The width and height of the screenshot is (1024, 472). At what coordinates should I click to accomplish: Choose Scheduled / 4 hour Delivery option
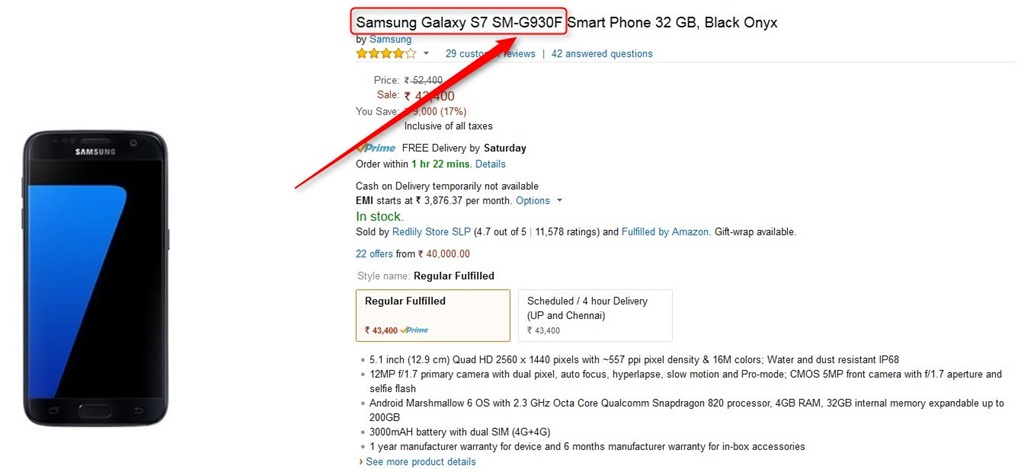point(595,314)
